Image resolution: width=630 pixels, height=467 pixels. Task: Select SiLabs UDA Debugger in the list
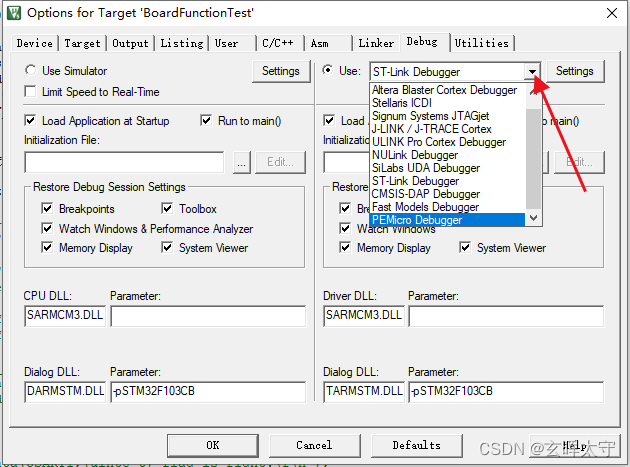[447, 168]
